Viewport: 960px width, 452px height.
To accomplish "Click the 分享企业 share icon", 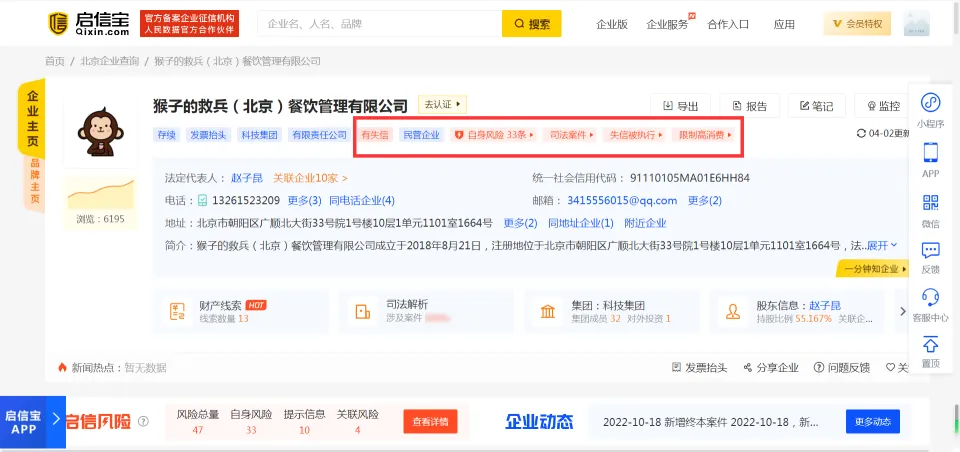I will coord(746,368).
